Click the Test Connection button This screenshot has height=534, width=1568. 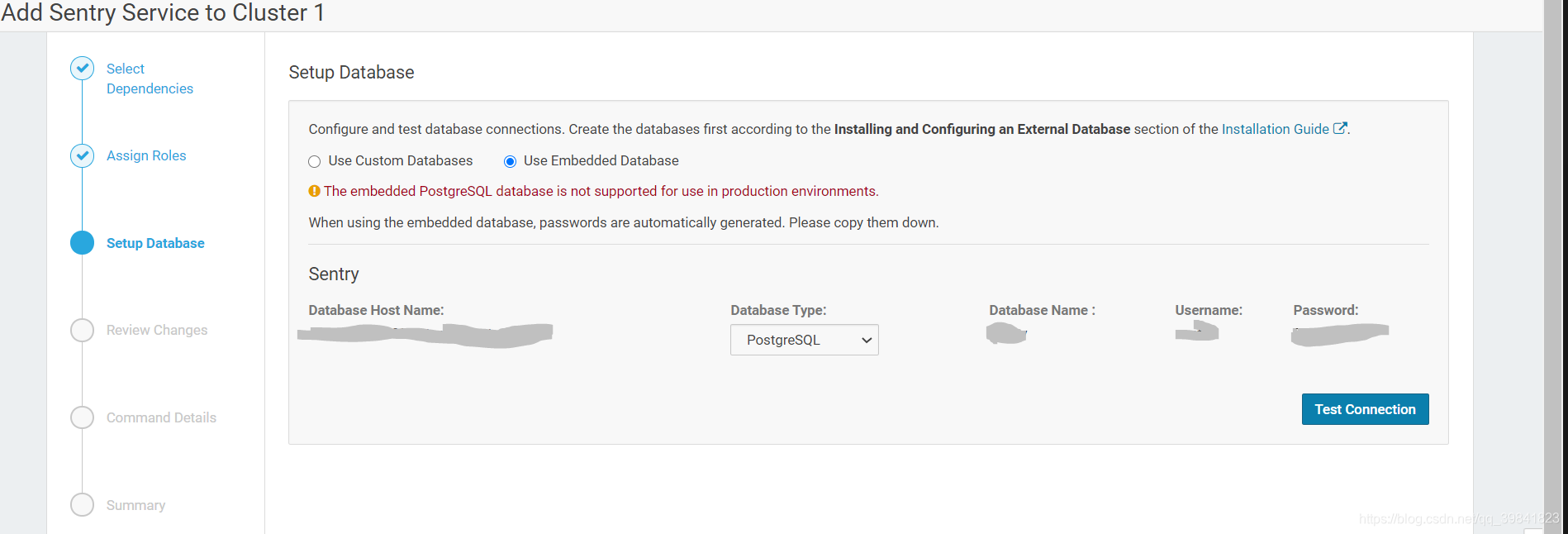coord(1365,409)
